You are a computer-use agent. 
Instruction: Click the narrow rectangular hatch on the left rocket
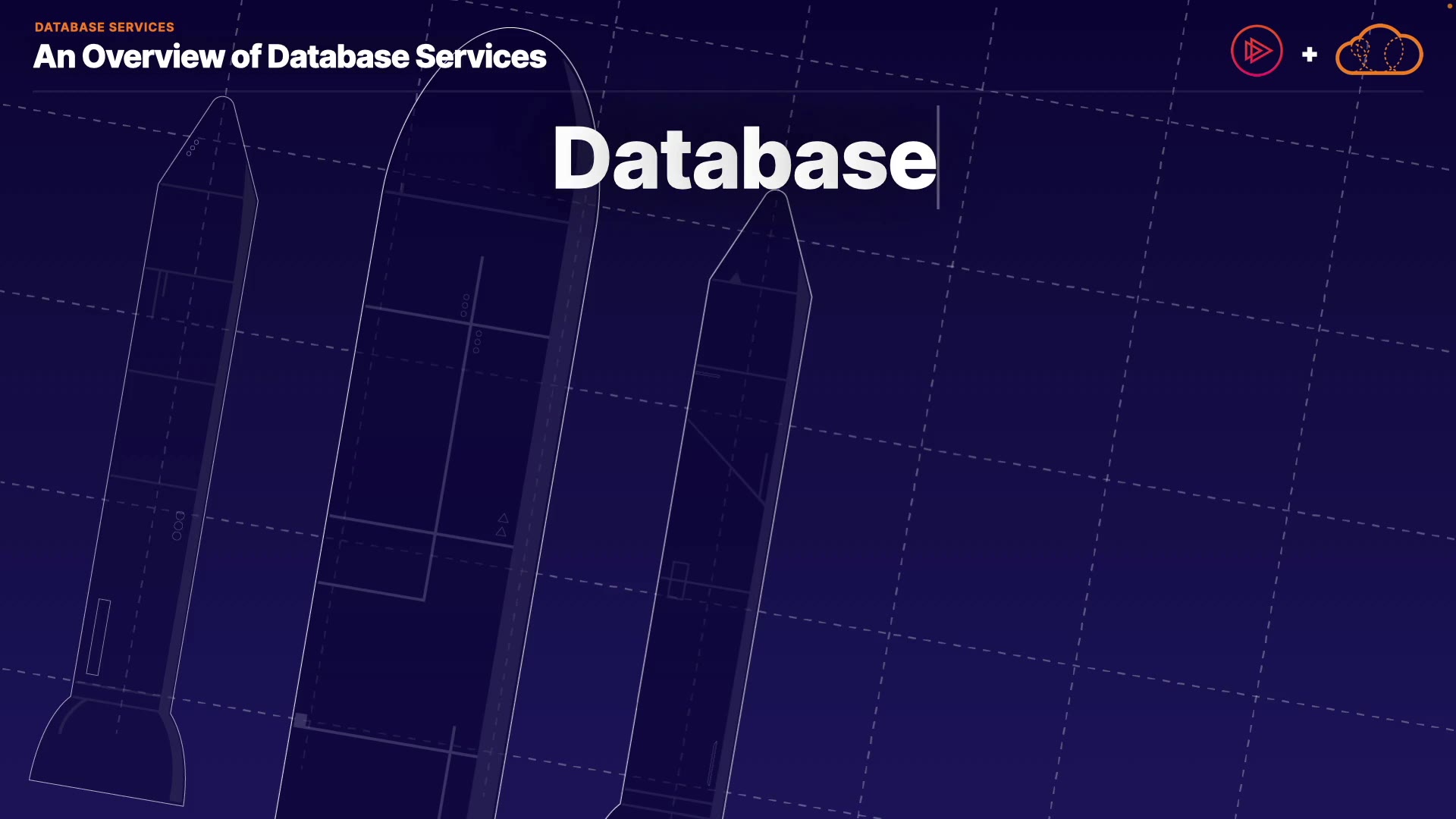99,637
